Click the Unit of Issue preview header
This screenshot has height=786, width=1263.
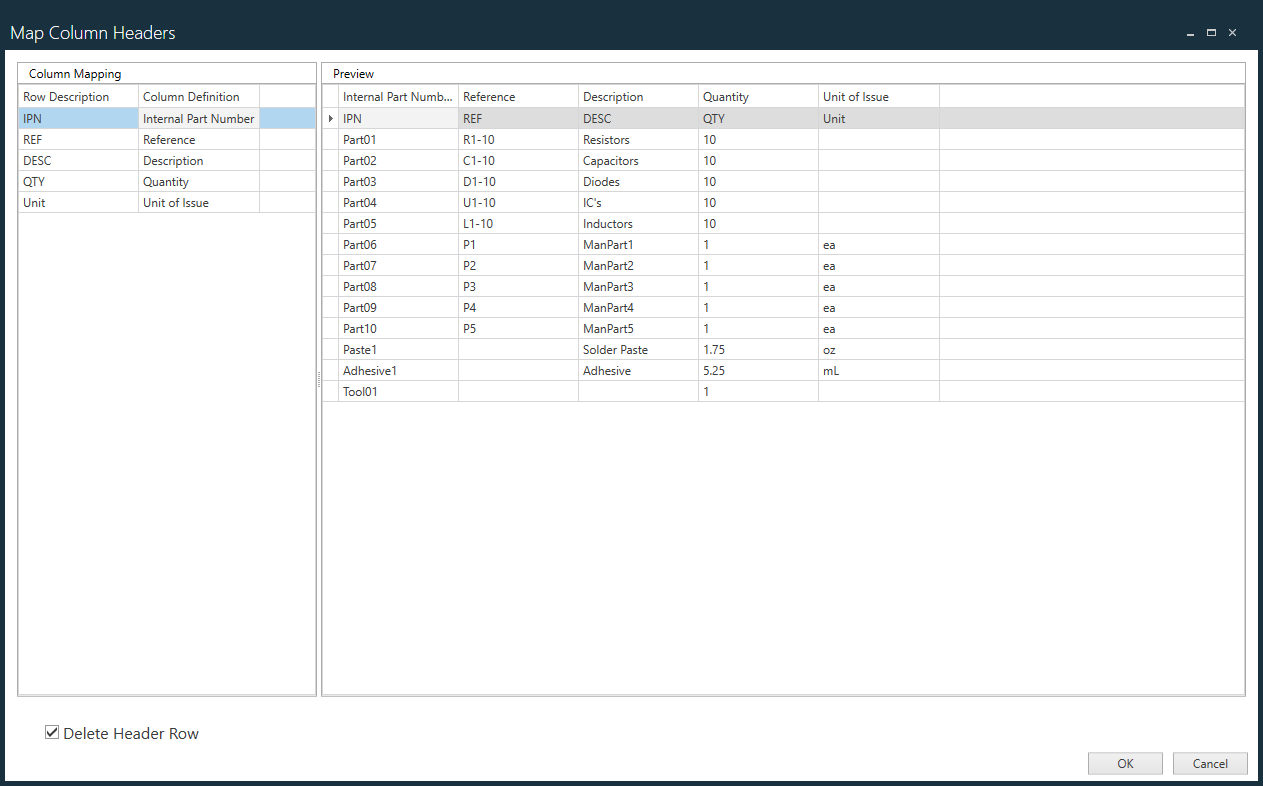tap(878, 96)
